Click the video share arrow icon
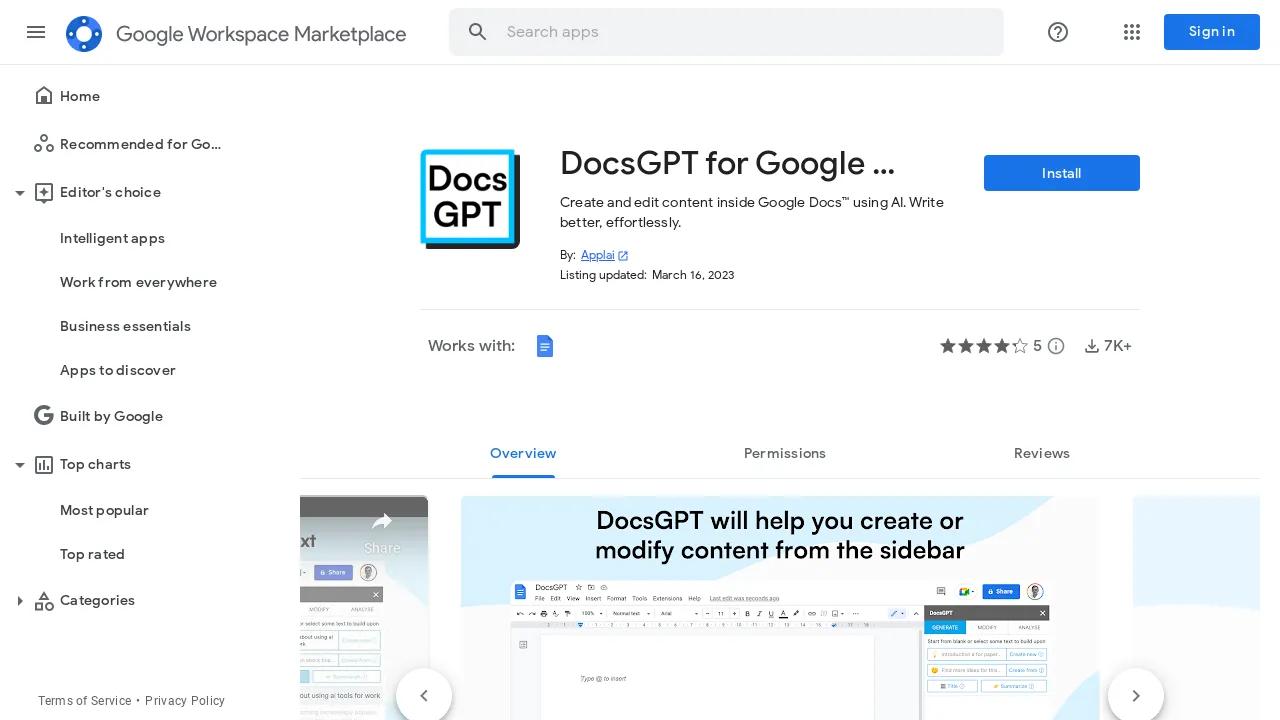1280x720 pixels. [382, 521]
